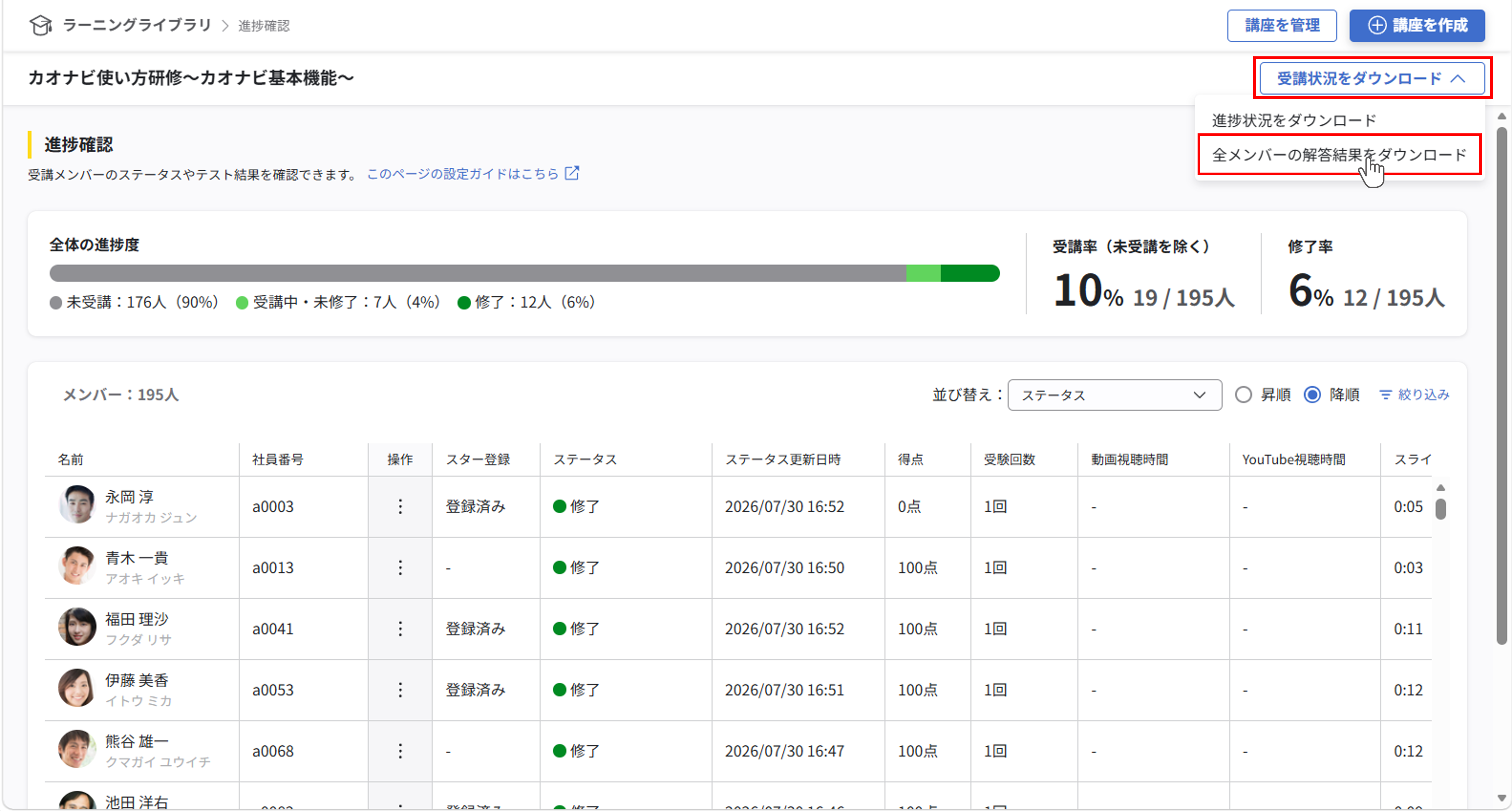Open the このページの設定ガイドはこちら link

(463, 174)
